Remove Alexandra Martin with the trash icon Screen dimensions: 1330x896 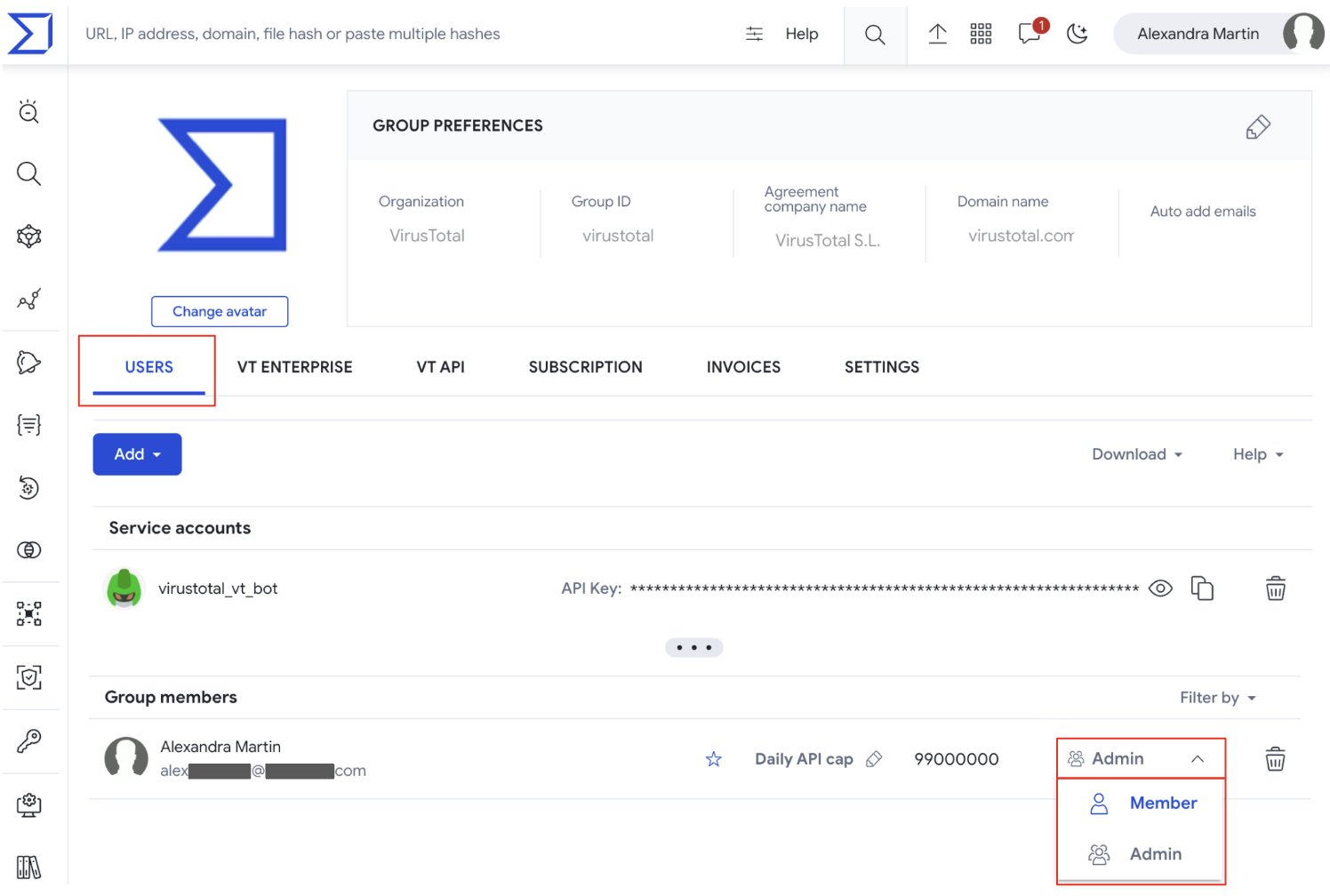1275,759
